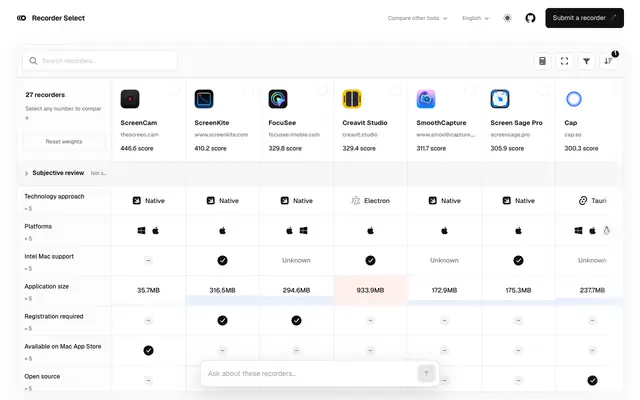The width and height of the screenshot is (640, 400).
Task: Click ScreenCam's Mac App Store checkmark
Action: click(149, 350)
